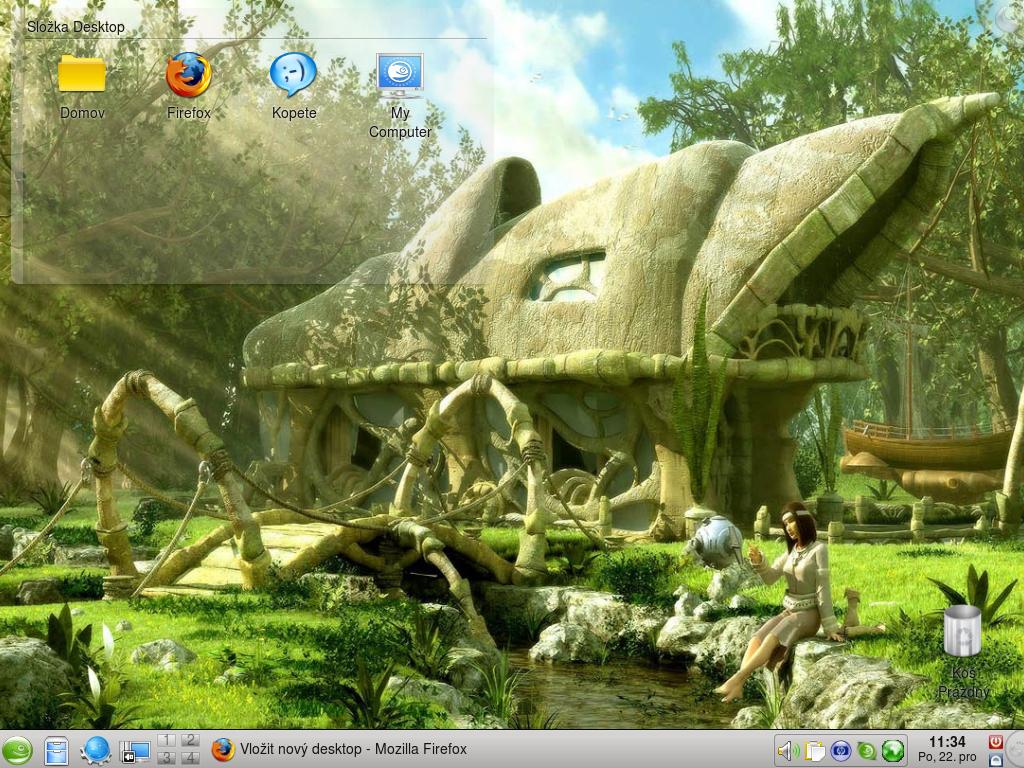Click the clock showing 11:34
The width and height of the screenshot is (1024, 768).
946,742
